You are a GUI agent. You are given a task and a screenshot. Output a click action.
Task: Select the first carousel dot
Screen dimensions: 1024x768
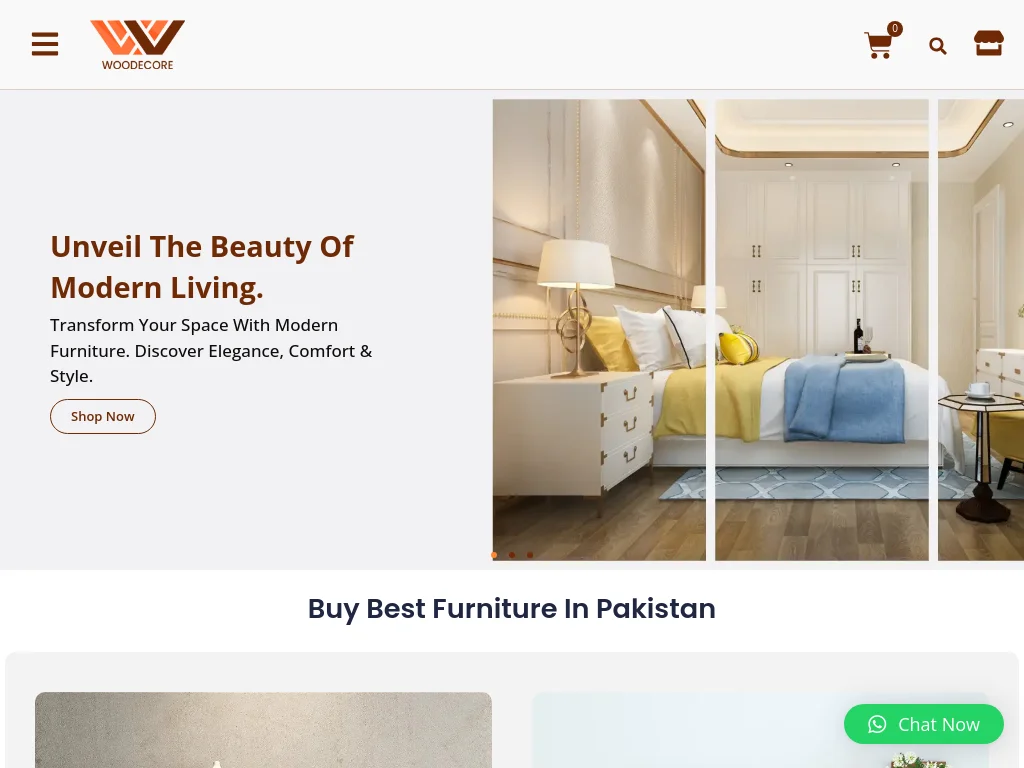point(494,555)
